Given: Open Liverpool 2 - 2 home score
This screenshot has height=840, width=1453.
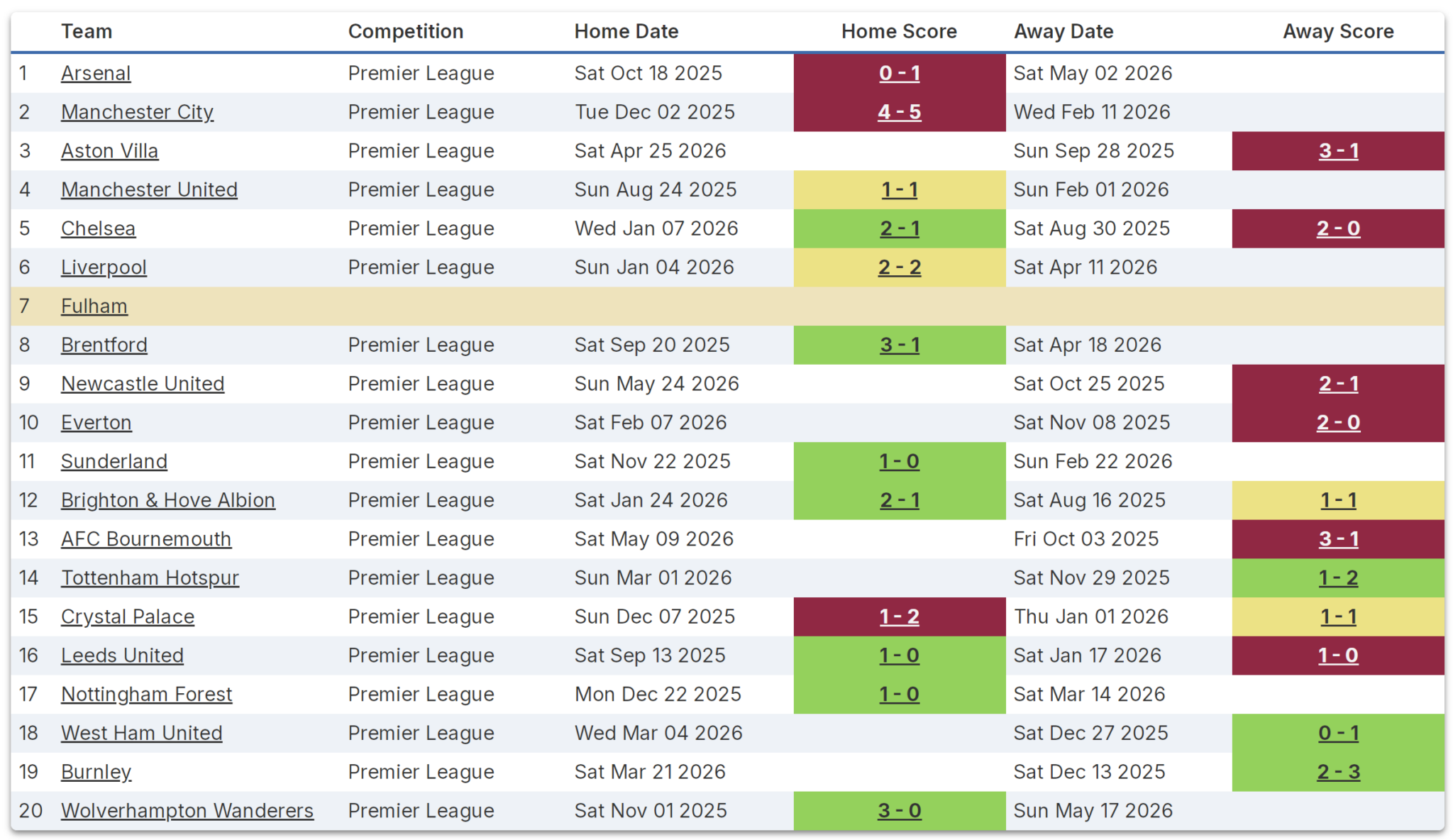Looking at the screenshot, I should pos(899,267).
